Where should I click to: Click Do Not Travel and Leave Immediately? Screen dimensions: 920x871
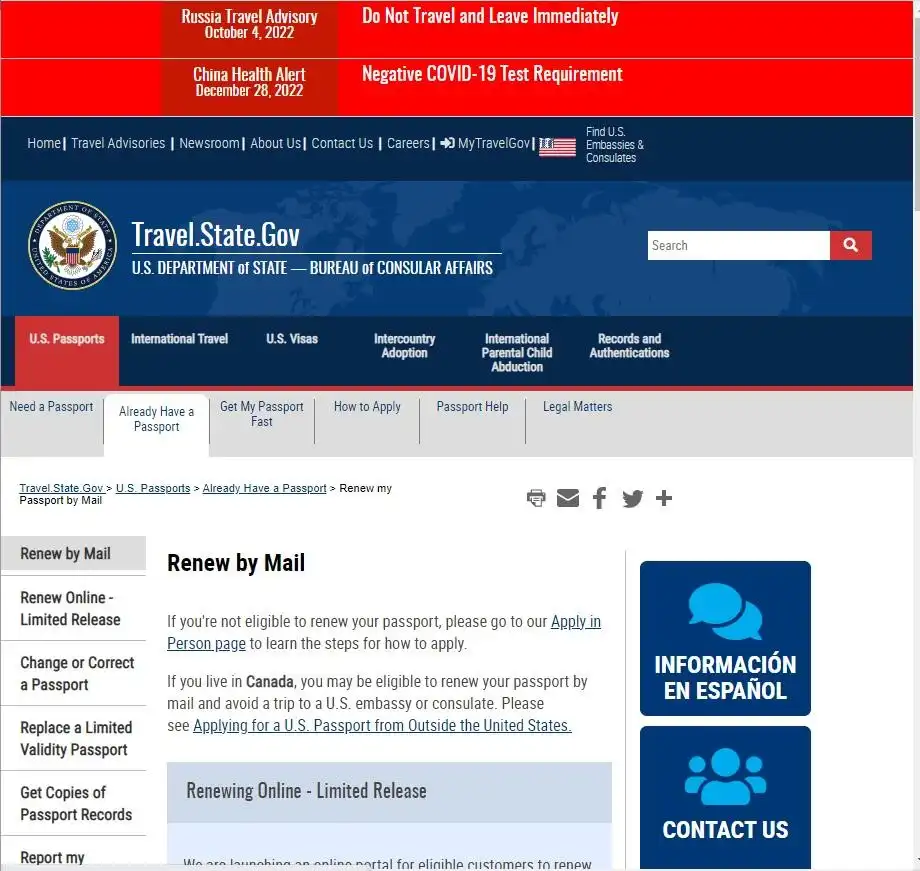490,16
